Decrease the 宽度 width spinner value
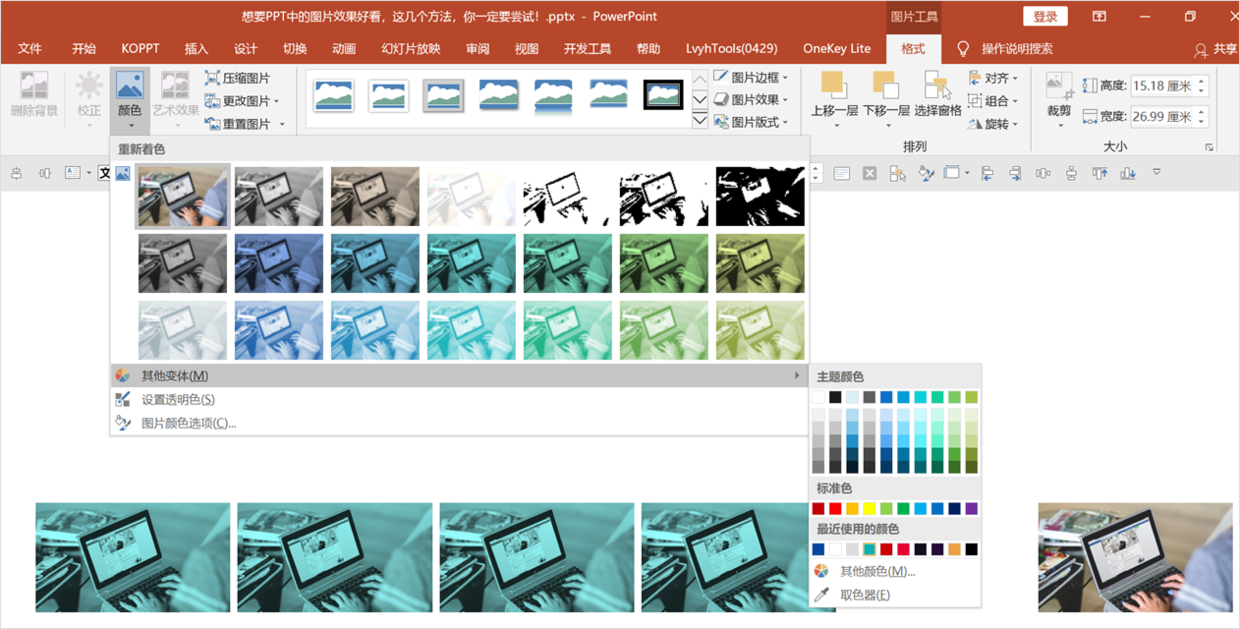Image resolution: width=1240 pixels, height=629 pixels. pyautogui.click(x=1202, y=122)
